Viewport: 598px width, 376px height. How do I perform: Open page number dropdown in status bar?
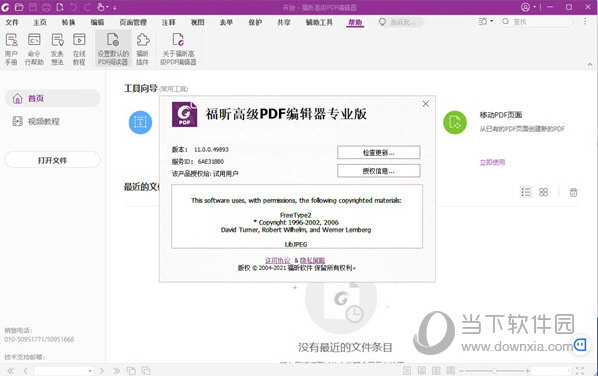90,371
